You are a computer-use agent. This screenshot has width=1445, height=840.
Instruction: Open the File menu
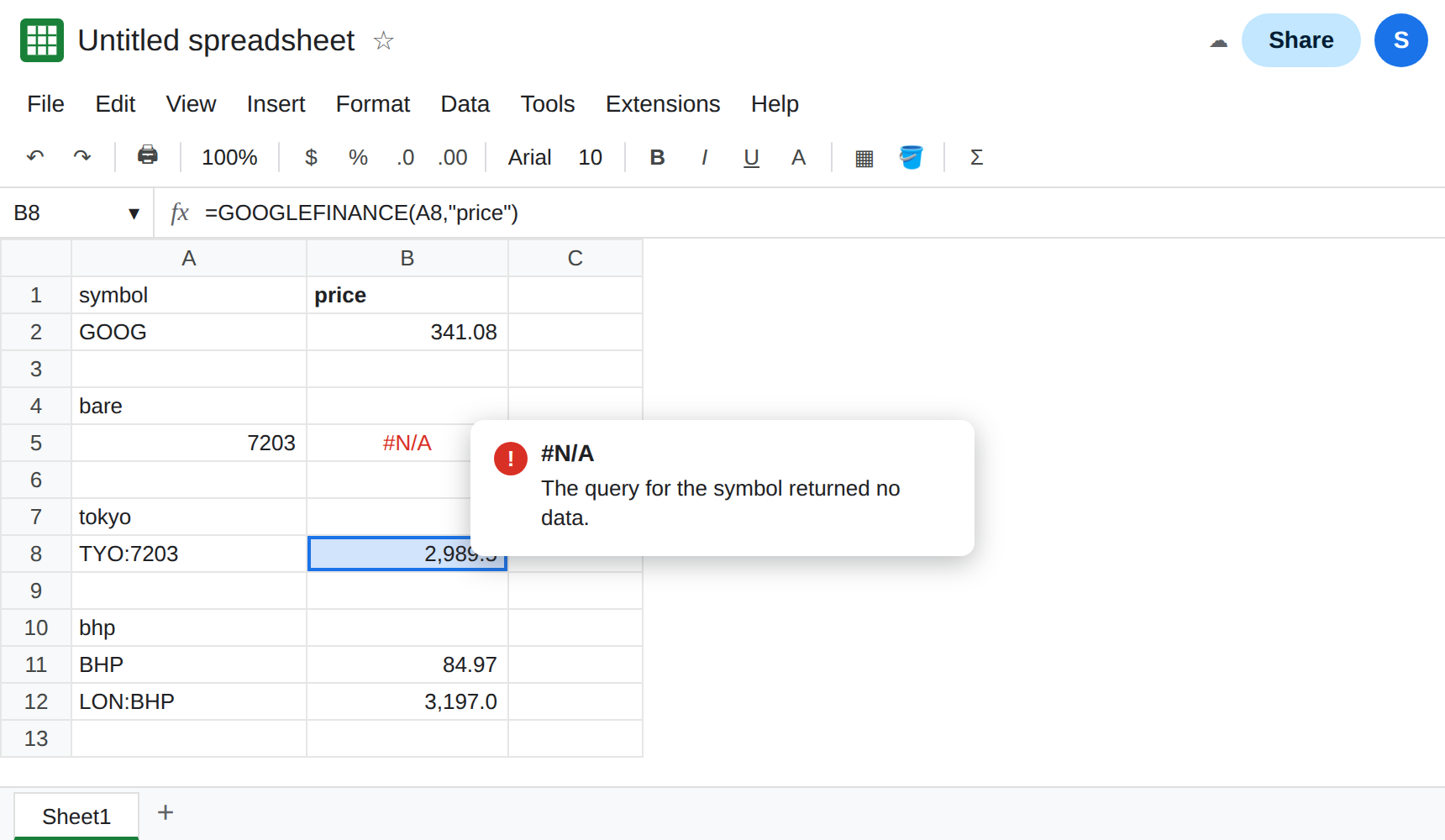[x=45, y=104]
